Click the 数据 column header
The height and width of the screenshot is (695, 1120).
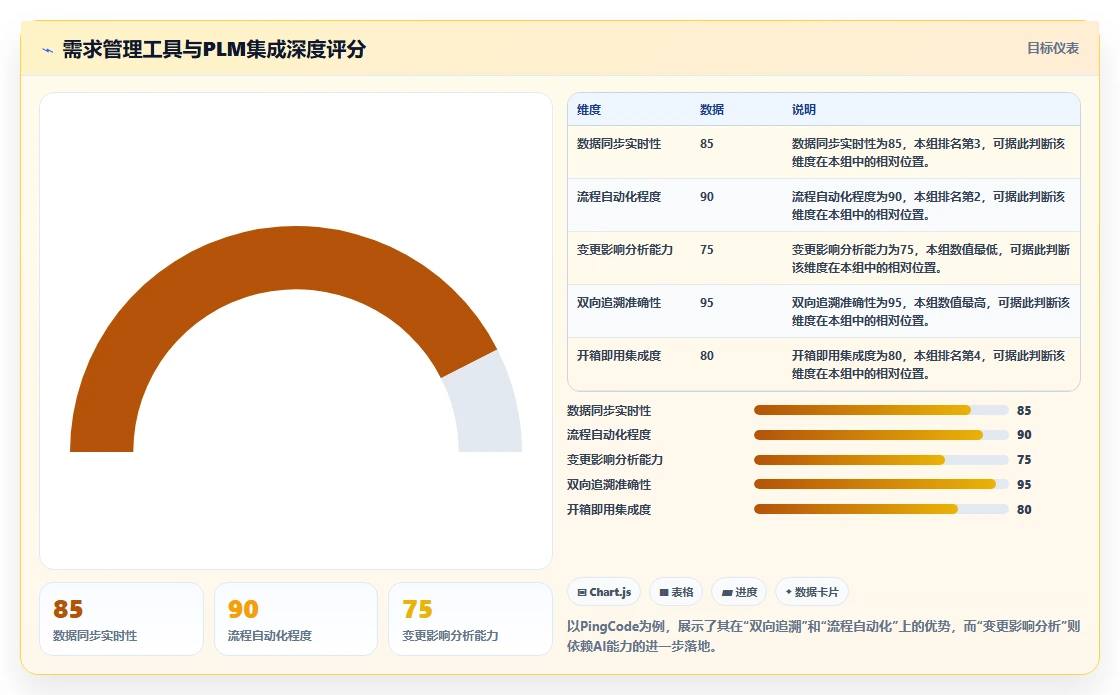point(711,110)
